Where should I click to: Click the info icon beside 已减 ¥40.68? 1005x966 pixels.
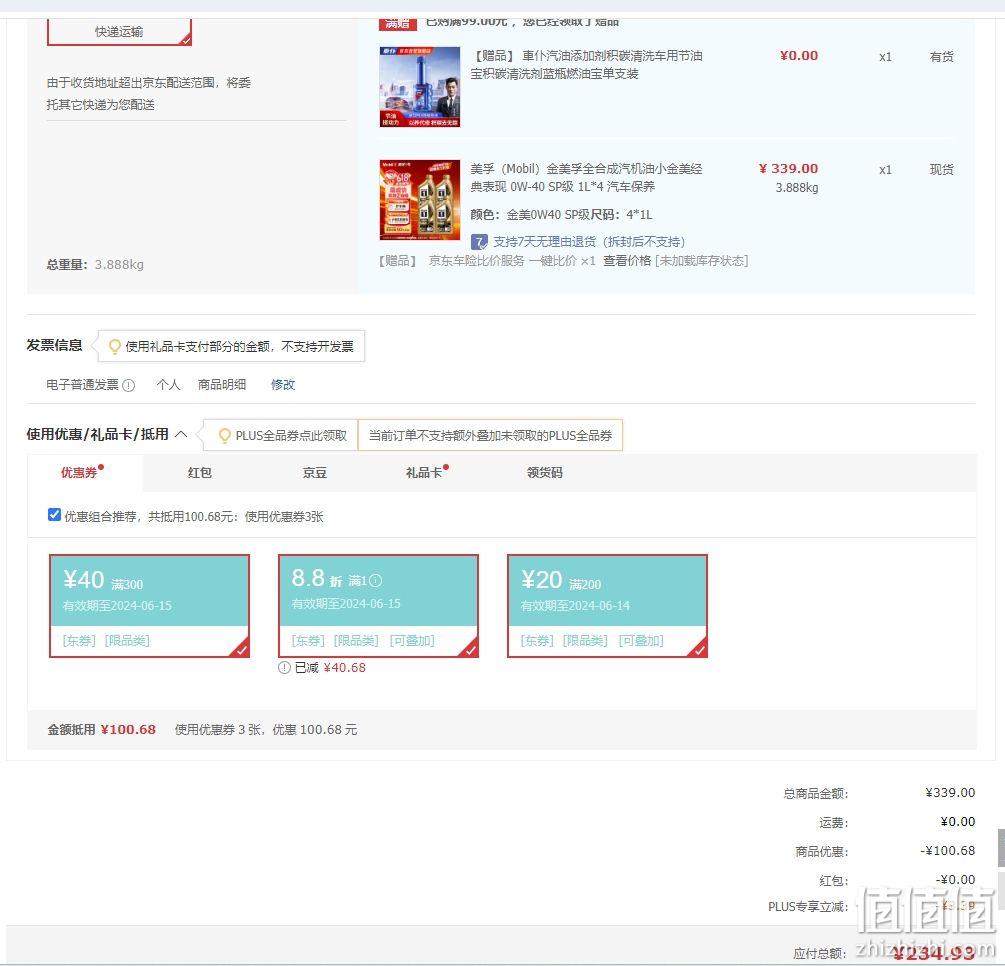[285, 667]
